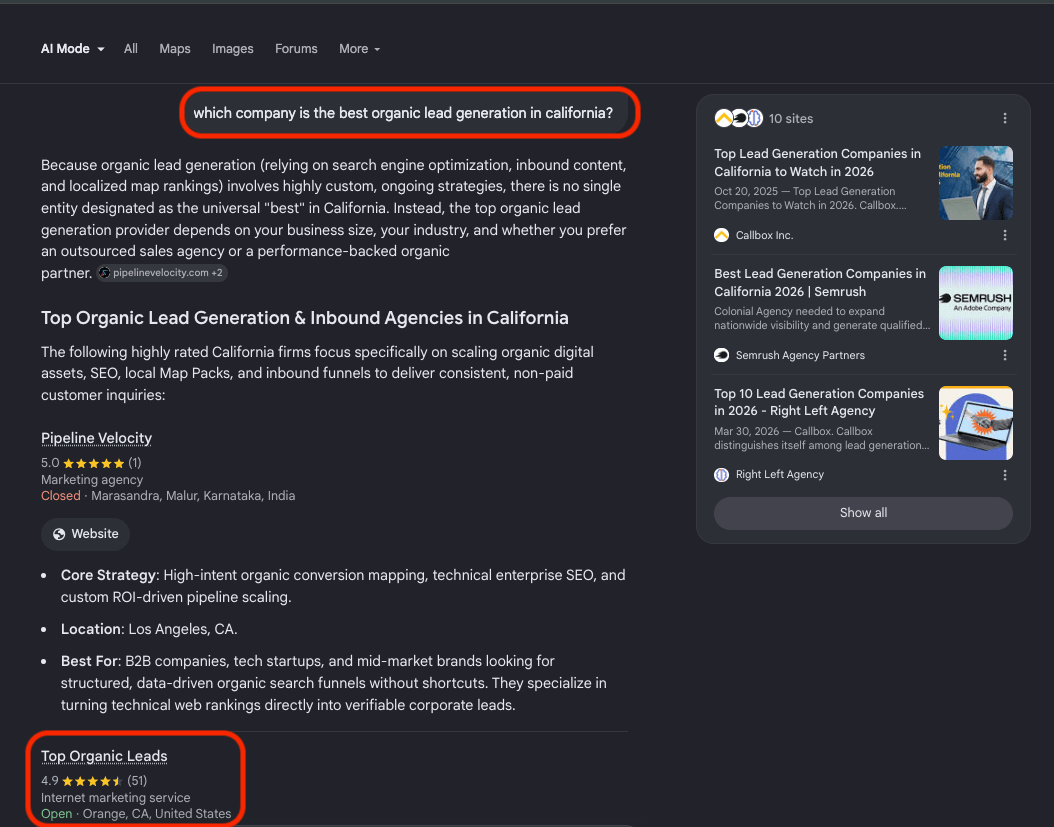Click the 10 sites source favicons cluster
The image size is (1054, 827).
point(738,118)
